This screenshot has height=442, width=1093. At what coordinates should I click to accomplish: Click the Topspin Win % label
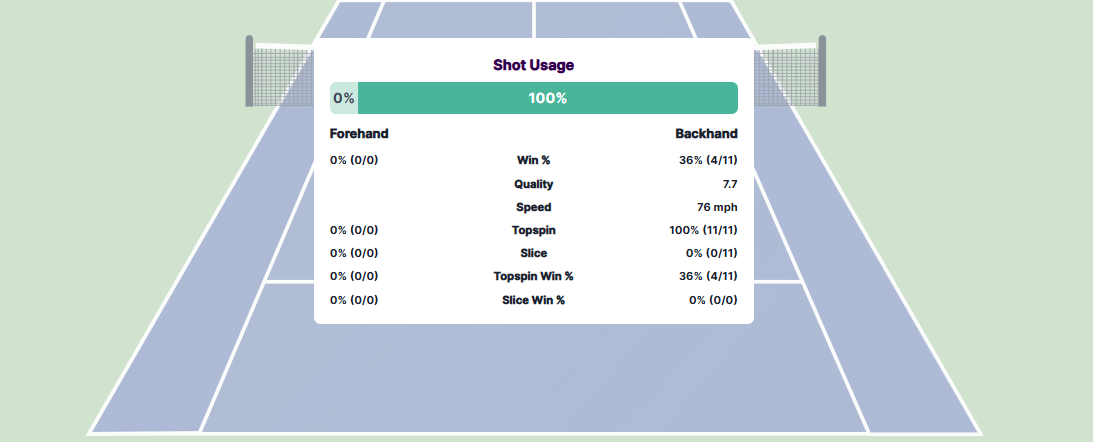tap(533, 276)
